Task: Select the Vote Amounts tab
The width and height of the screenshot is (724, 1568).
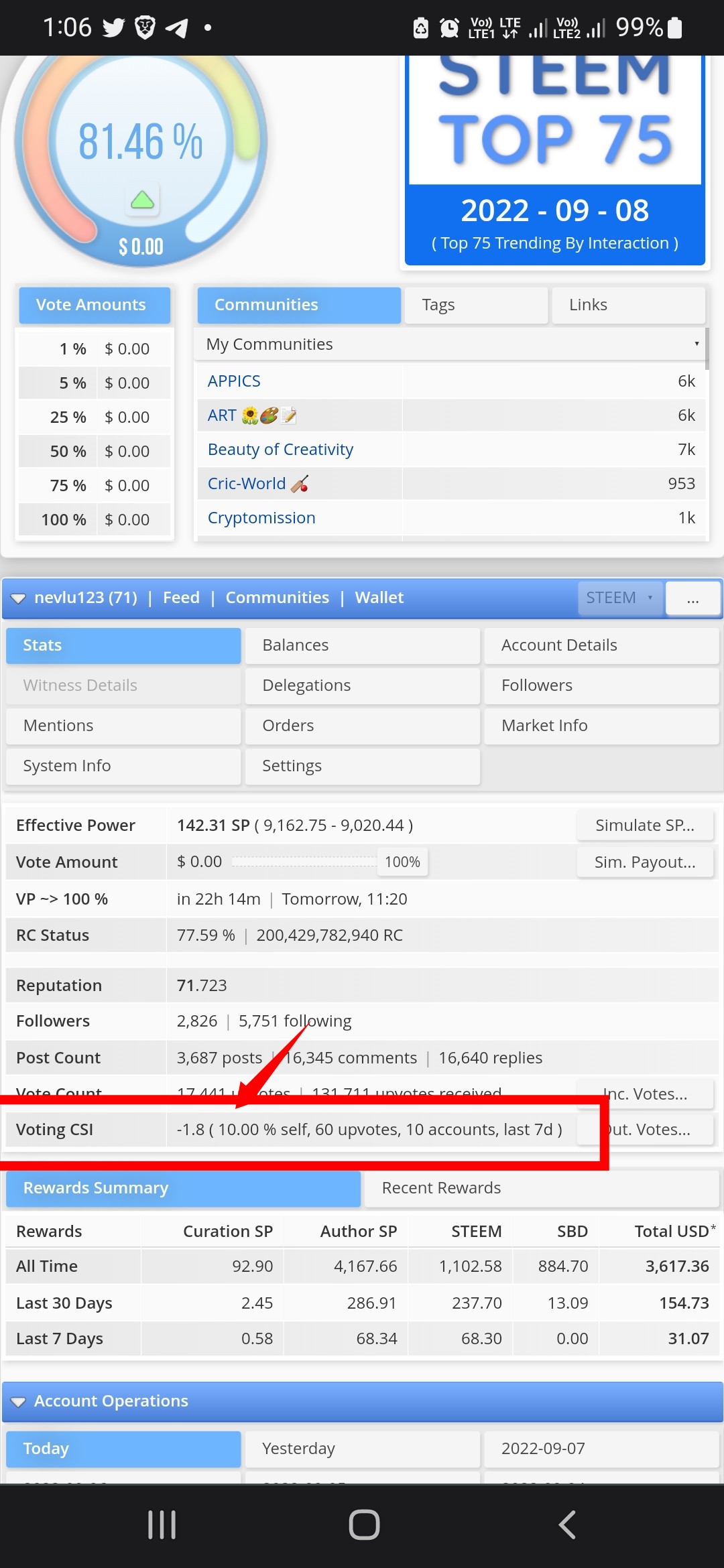Action: 95,305
